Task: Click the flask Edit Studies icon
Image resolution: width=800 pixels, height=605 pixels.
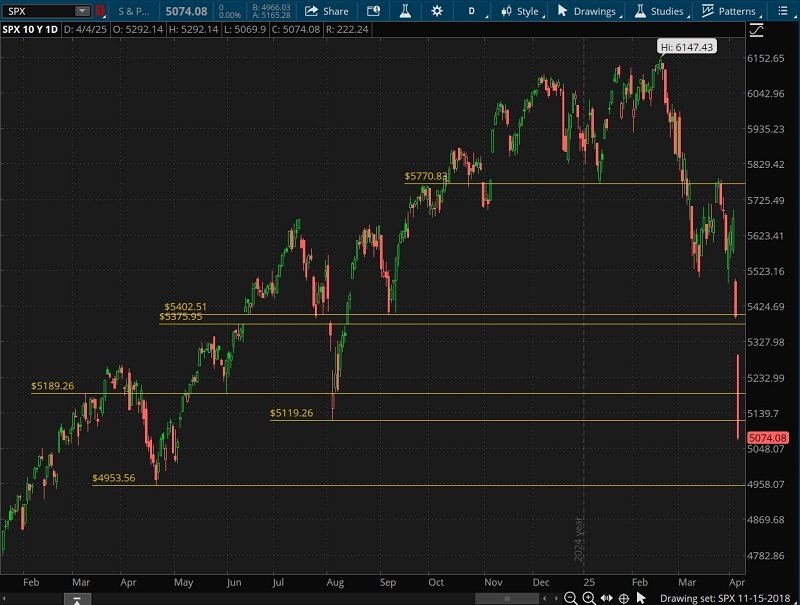Action: click(x=405, y=11)
